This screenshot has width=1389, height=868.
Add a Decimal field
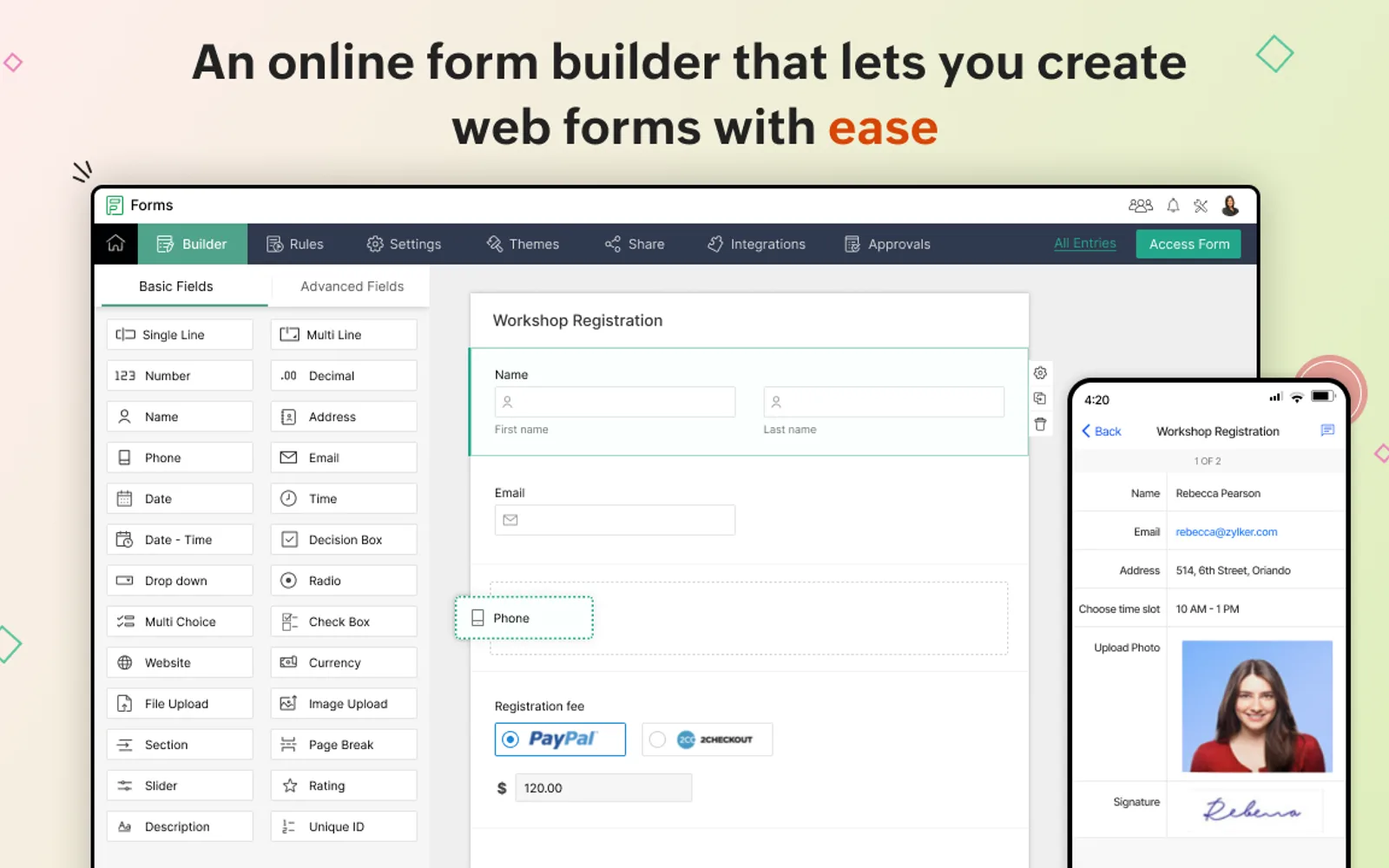(344, 376)
